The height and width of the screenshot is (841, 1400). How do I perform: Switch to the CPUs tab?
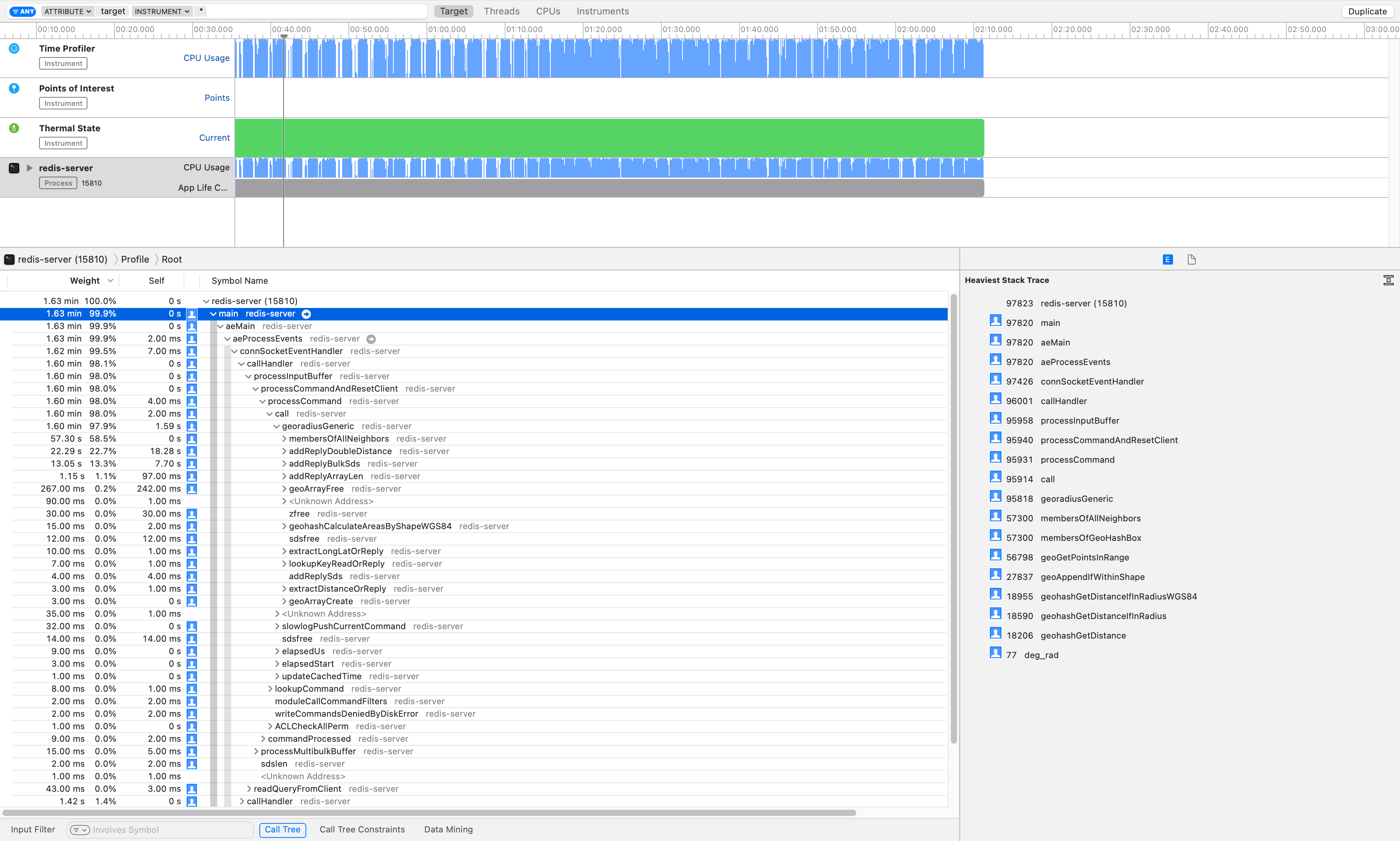tap(548, 11)
